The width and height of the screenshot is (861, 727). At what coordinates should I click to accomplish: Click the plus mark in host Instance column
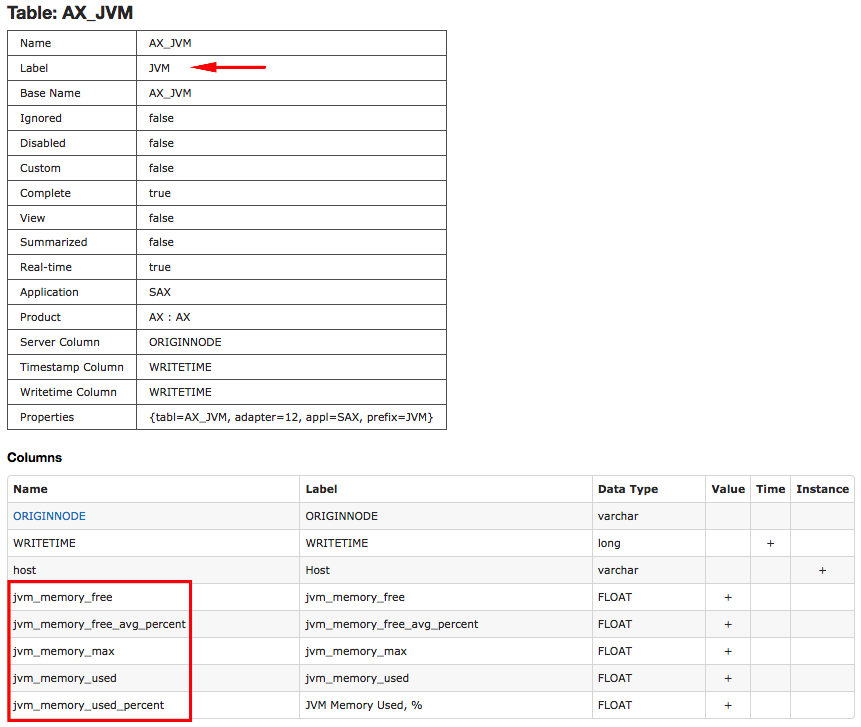[822, 570]
